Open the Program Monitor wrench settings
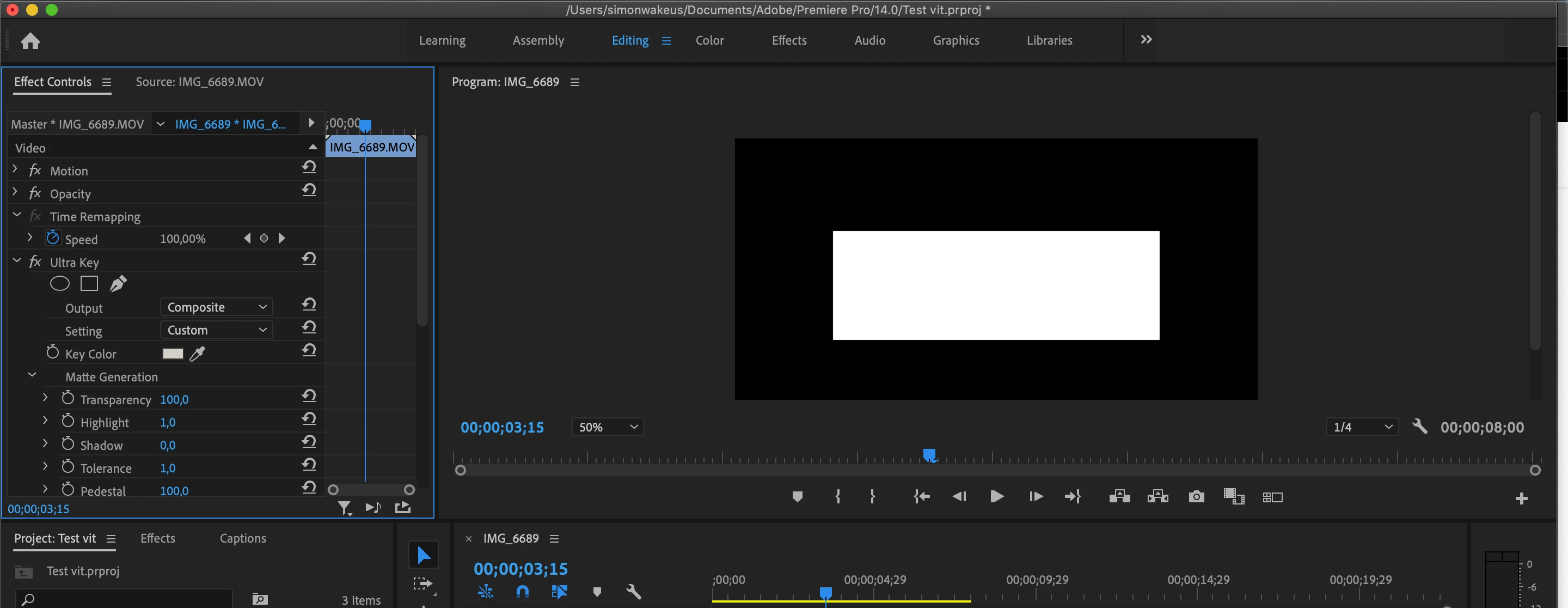This screenshot has width=1568, height=608. pyautogui.click(x=1419, y=427)
